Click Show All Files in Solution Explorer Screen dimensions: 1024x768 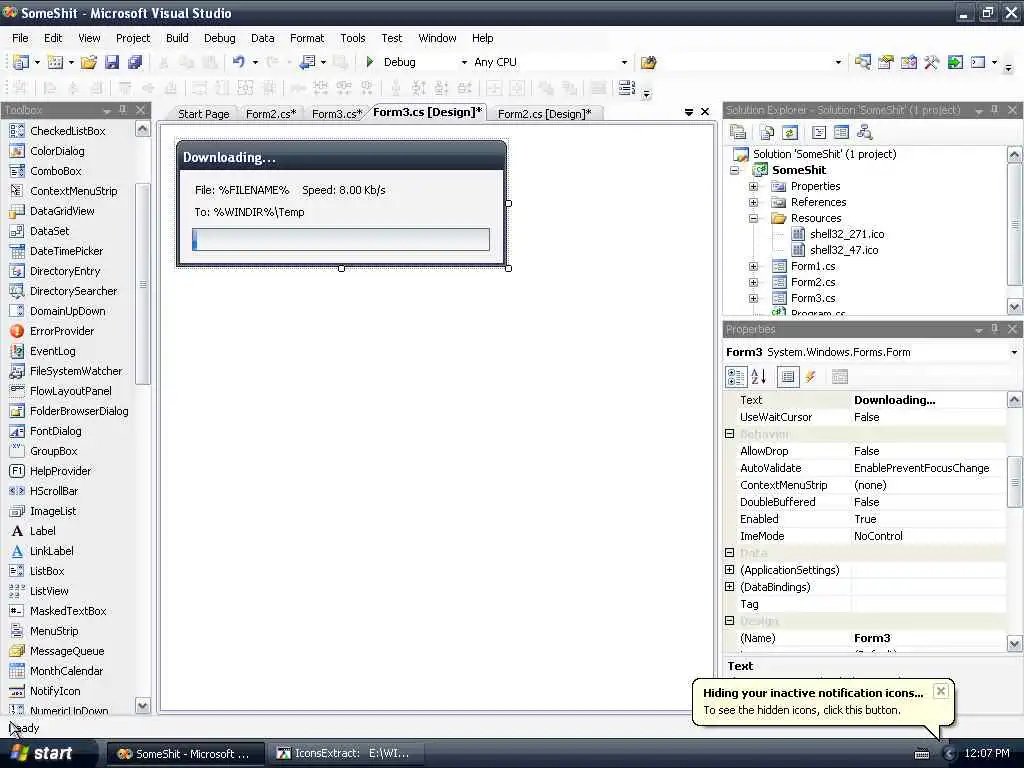[767, 133]
